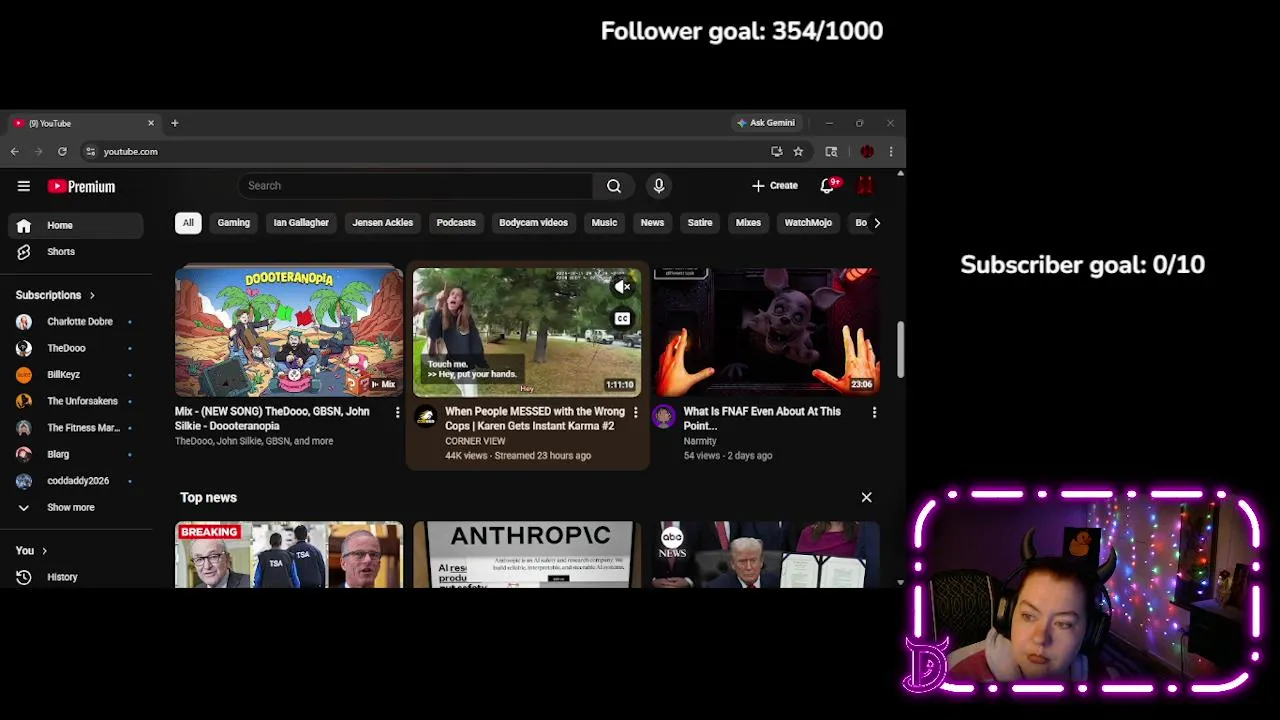
Task: Open the ABC News video thumbnail
Action: coord(765,555)
